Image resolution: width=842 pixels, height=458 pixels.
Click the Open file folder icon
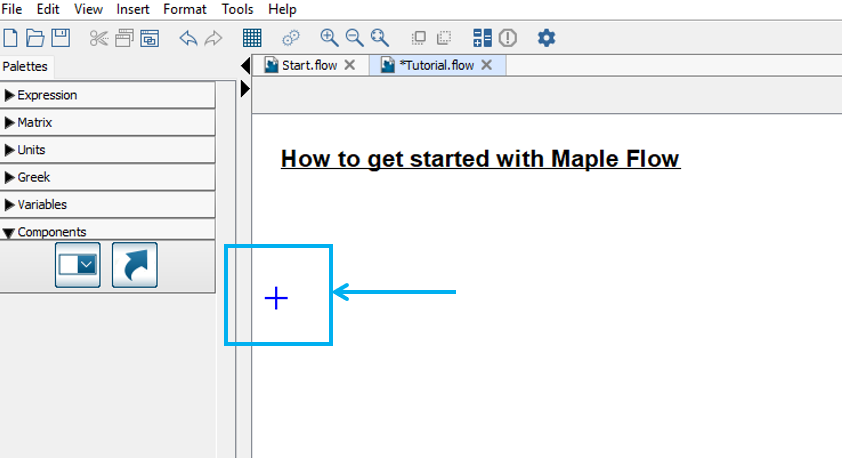pyautogui.click(x=35, y=38)
